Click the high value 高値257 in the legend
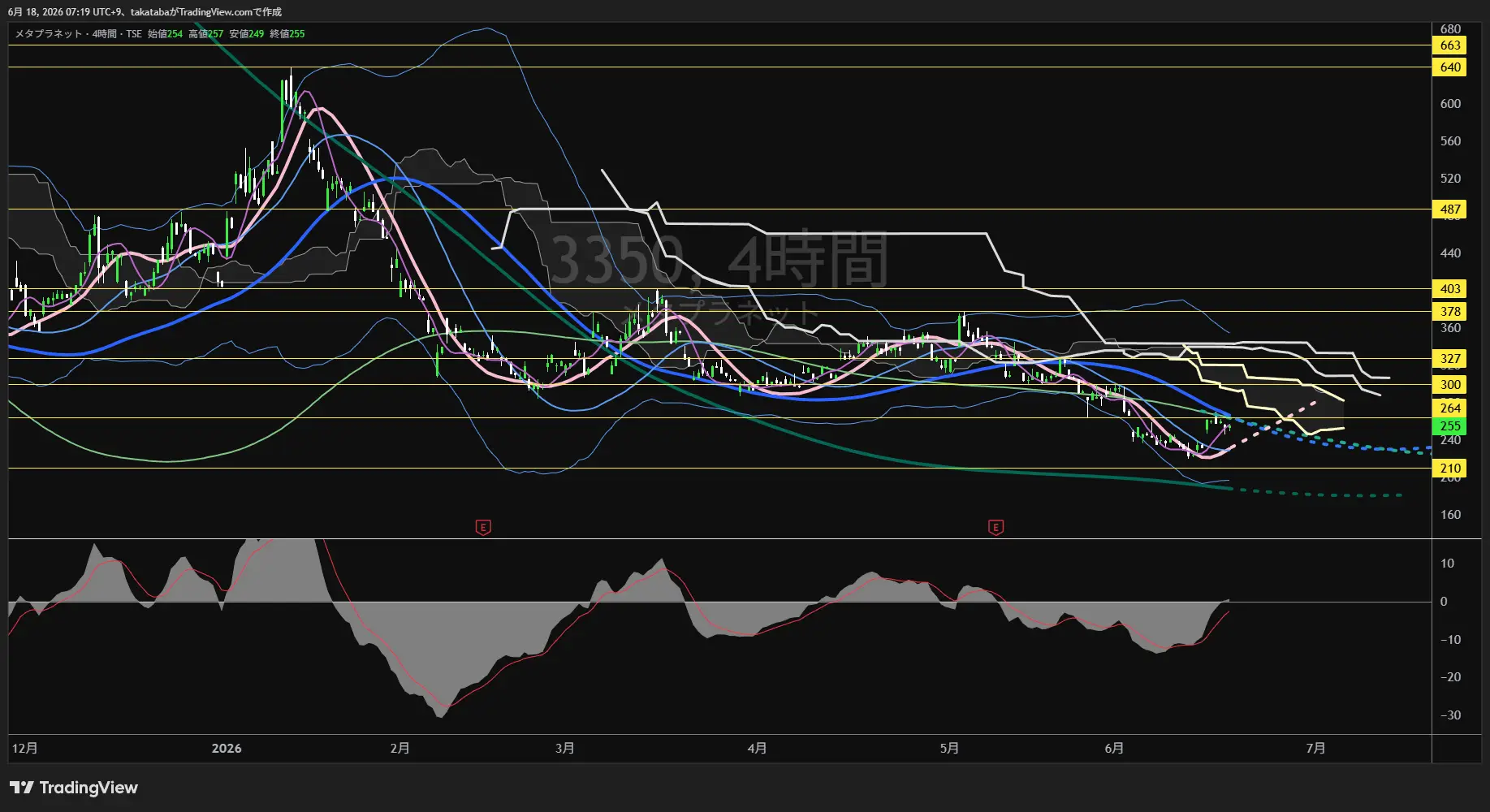Viewport: 1490px width, 812px height. 205,34
